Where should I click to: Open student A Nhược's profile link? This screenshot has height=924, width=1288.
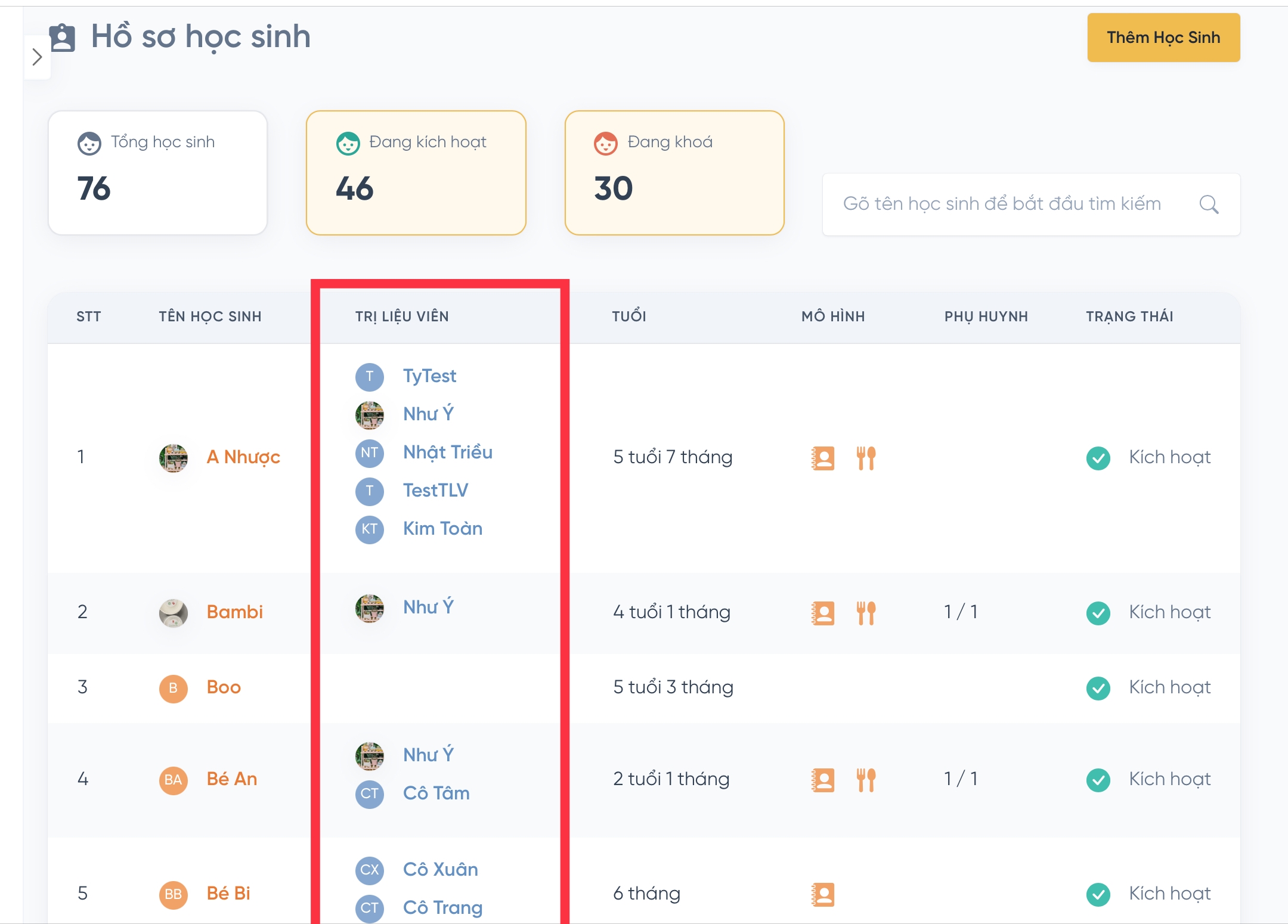pos(243,457)
